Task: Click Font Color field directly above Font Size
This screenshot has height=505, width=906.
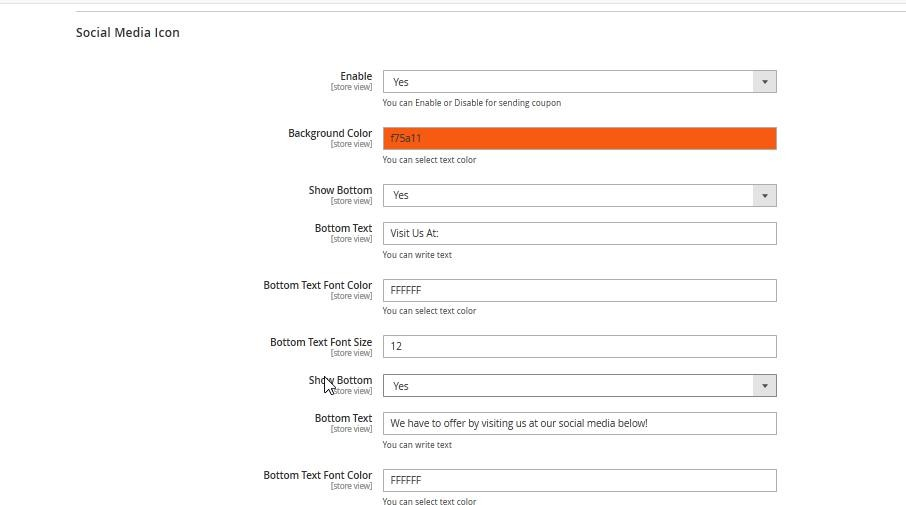Action: click(x=579, y=291)
